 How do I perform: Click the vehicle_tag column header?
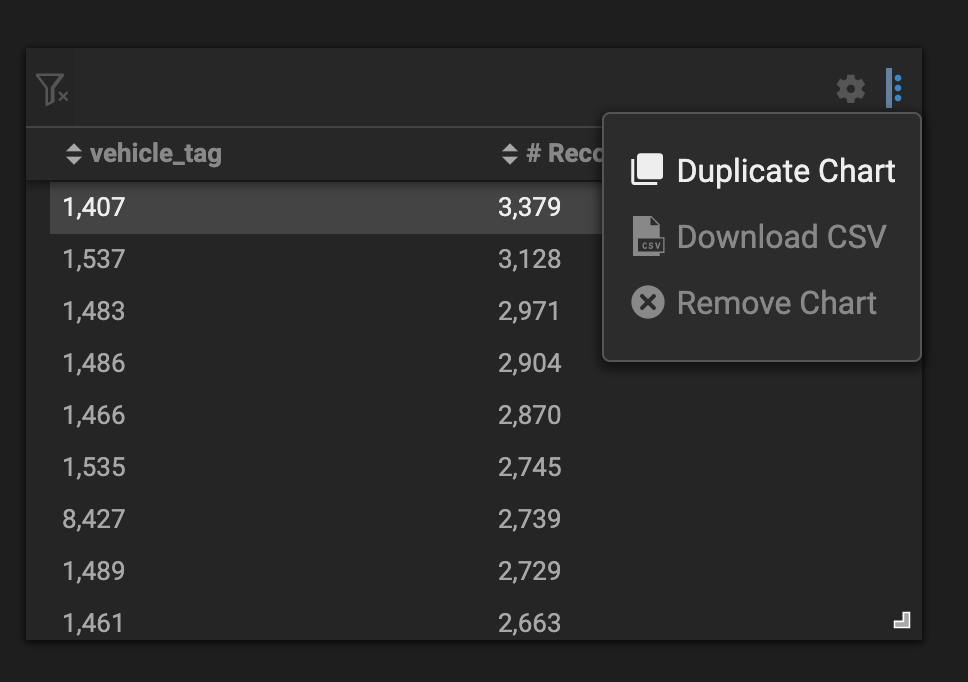[x=156, y=154]
